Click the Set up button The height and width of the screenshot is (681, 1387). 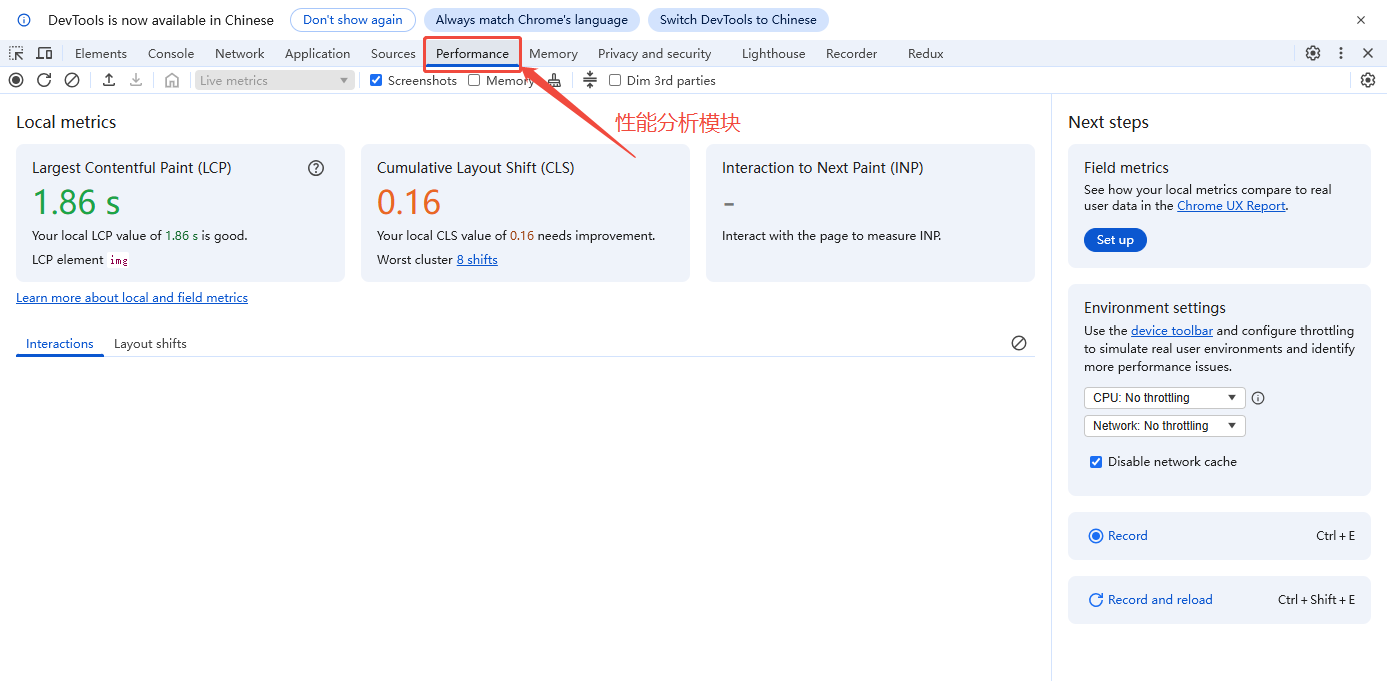click(1115, 240)
